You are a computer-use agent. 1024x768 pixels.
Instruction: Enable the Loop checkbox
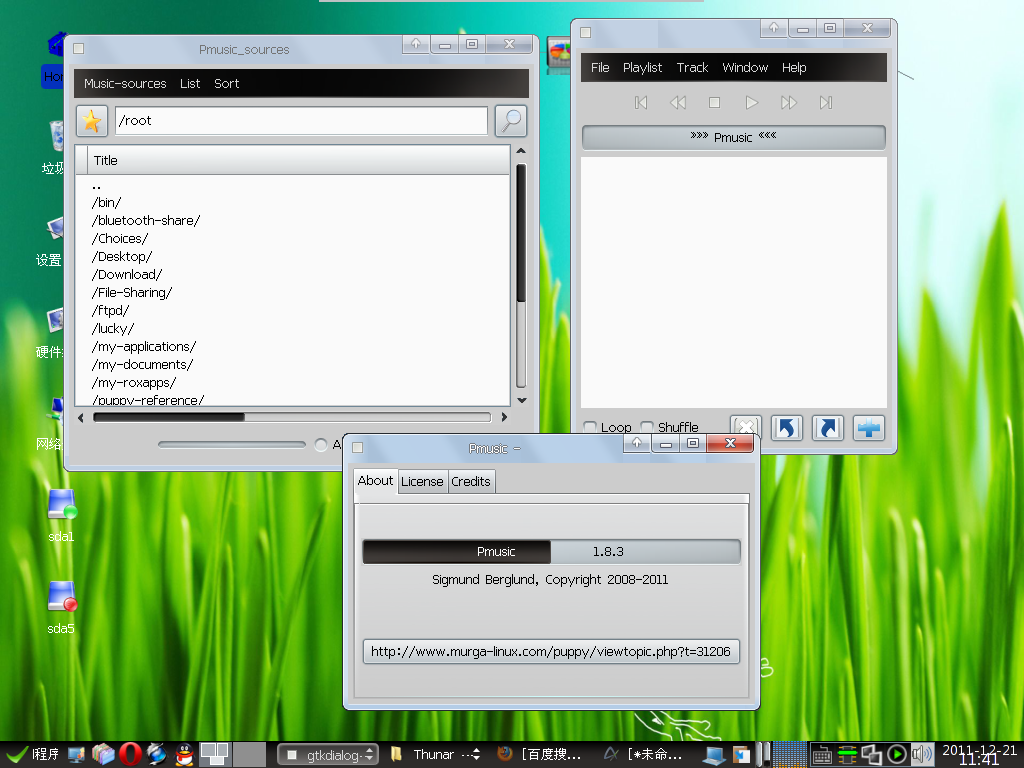pos(590,427)
